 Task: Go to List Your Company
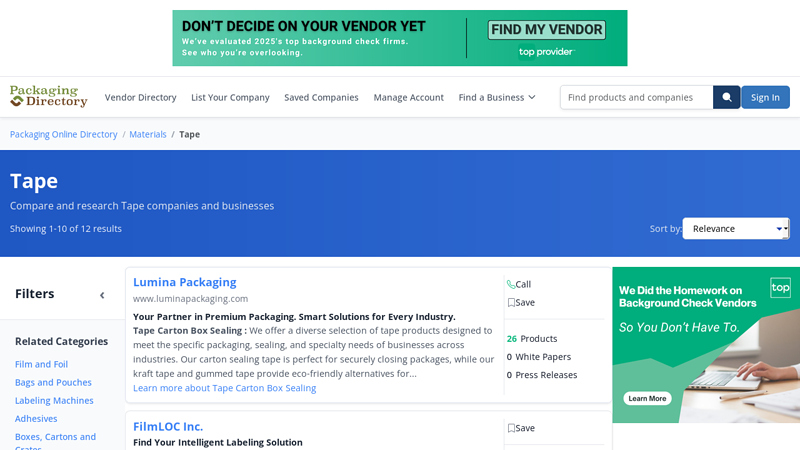230,97
